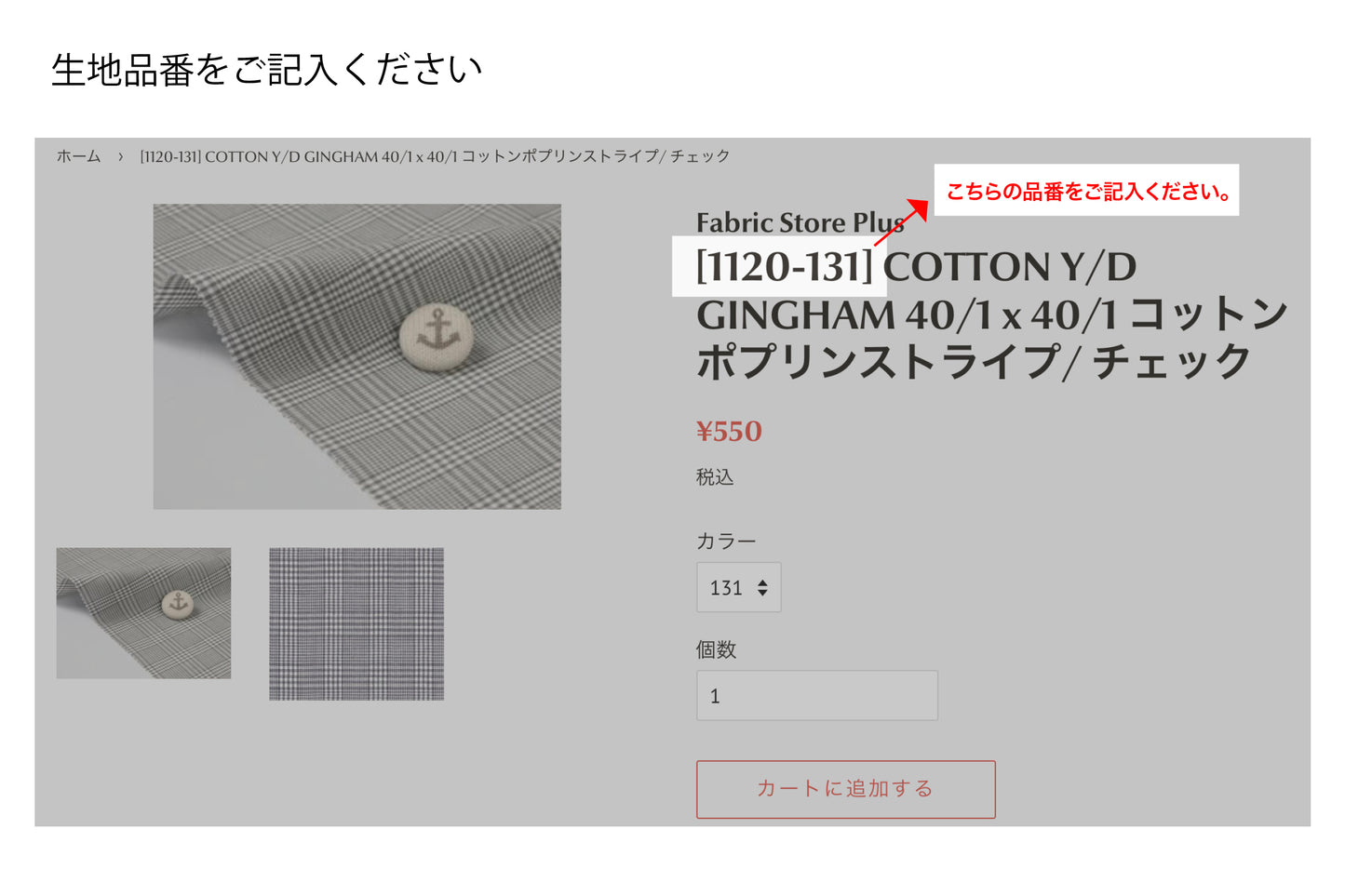Click the ¥550 price text
This screenshot has width=1345, height=896.
[x=729, y=431]
